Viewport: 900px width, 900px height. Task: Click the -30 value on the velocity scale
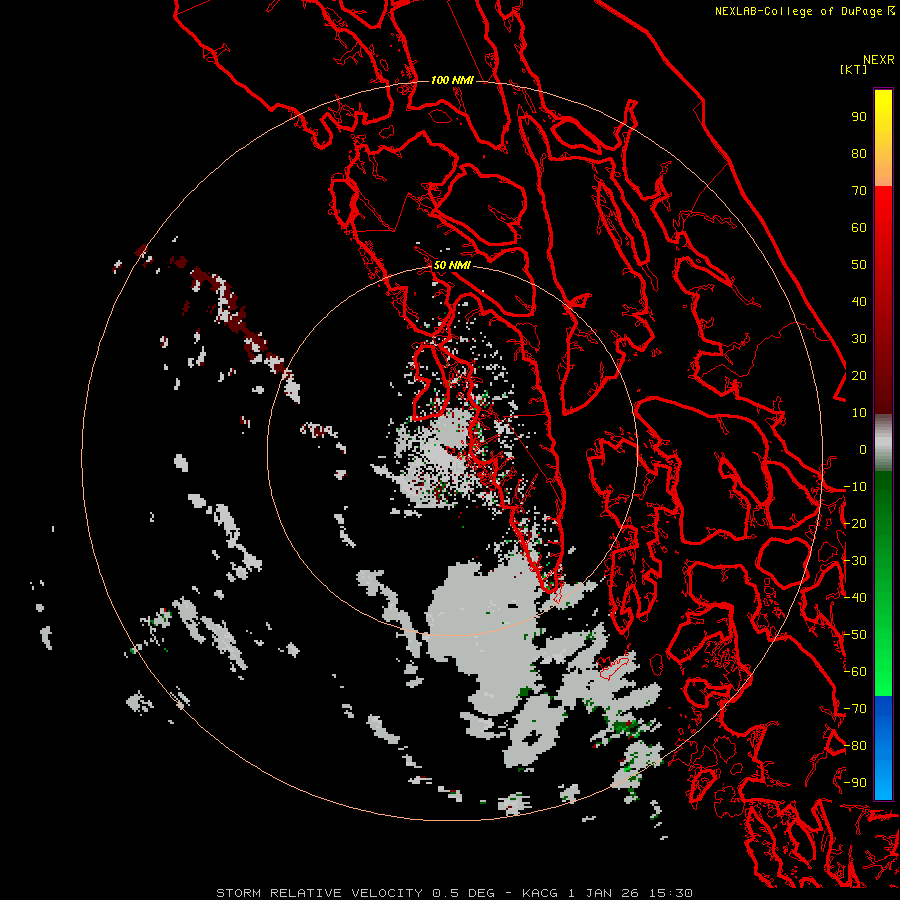click(855, 561)
